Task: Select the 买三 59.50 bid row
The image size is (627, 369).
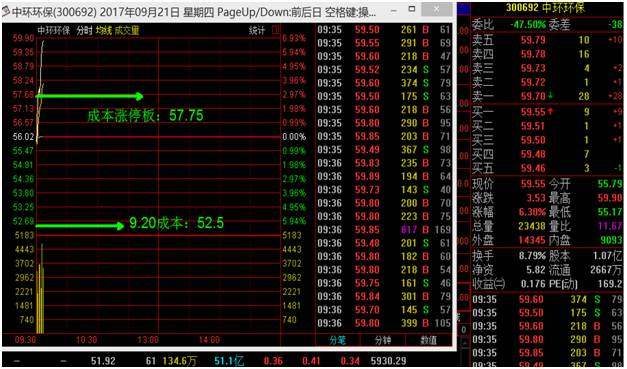Action: coord(547,140)
